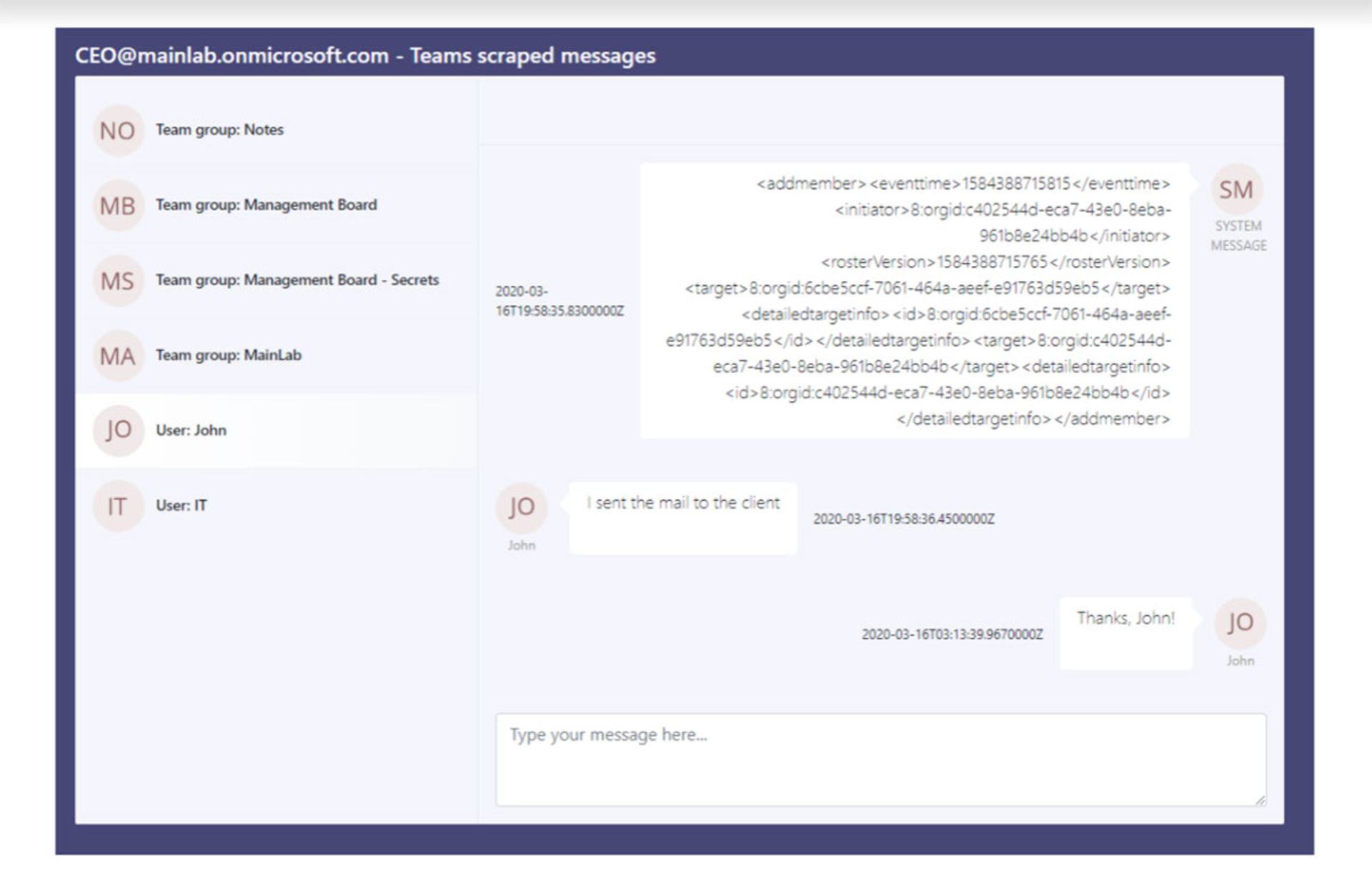Switch to Team group: MainLab
Screen dimensions: 1372x893
coord(229,355)
